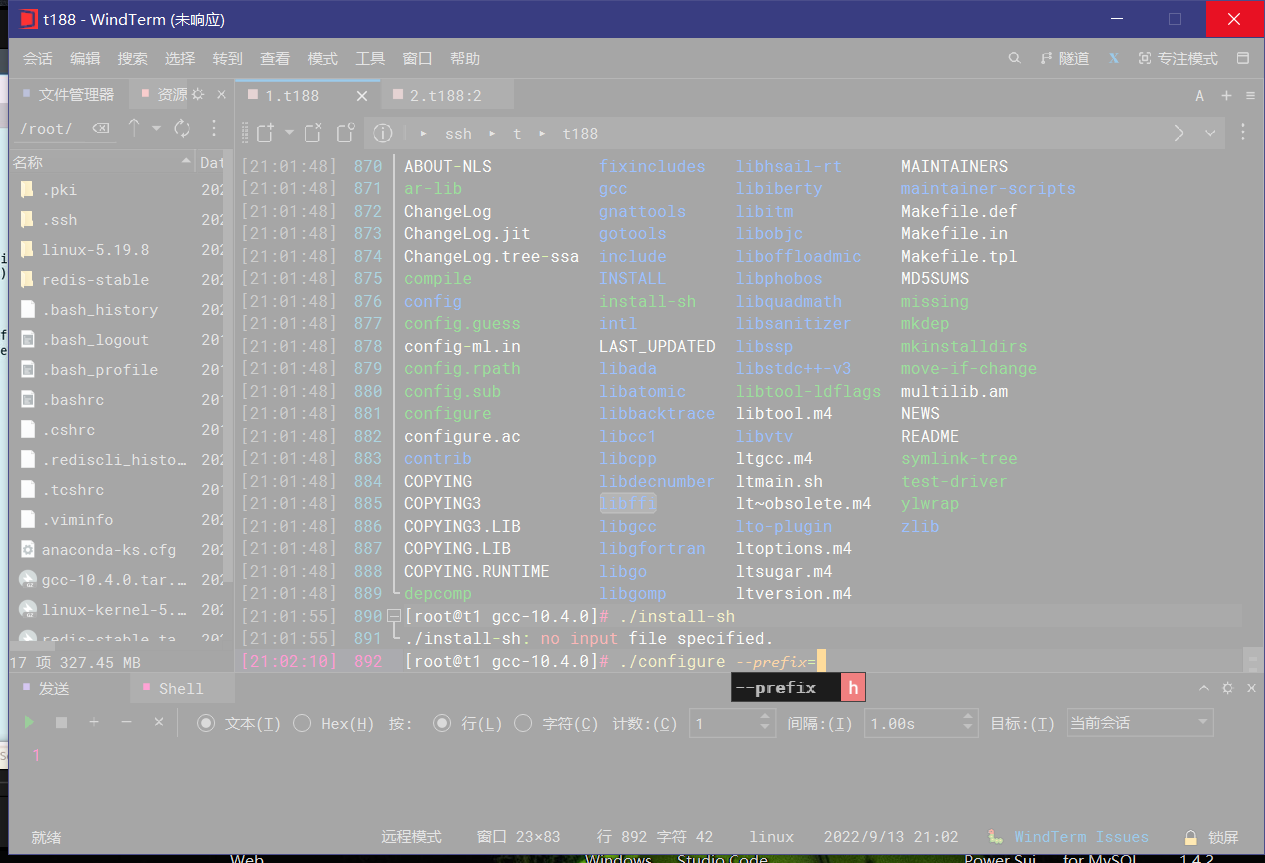Click the new session icon in the terminal toolbar

pyautogui.click(x=265, y=132)
